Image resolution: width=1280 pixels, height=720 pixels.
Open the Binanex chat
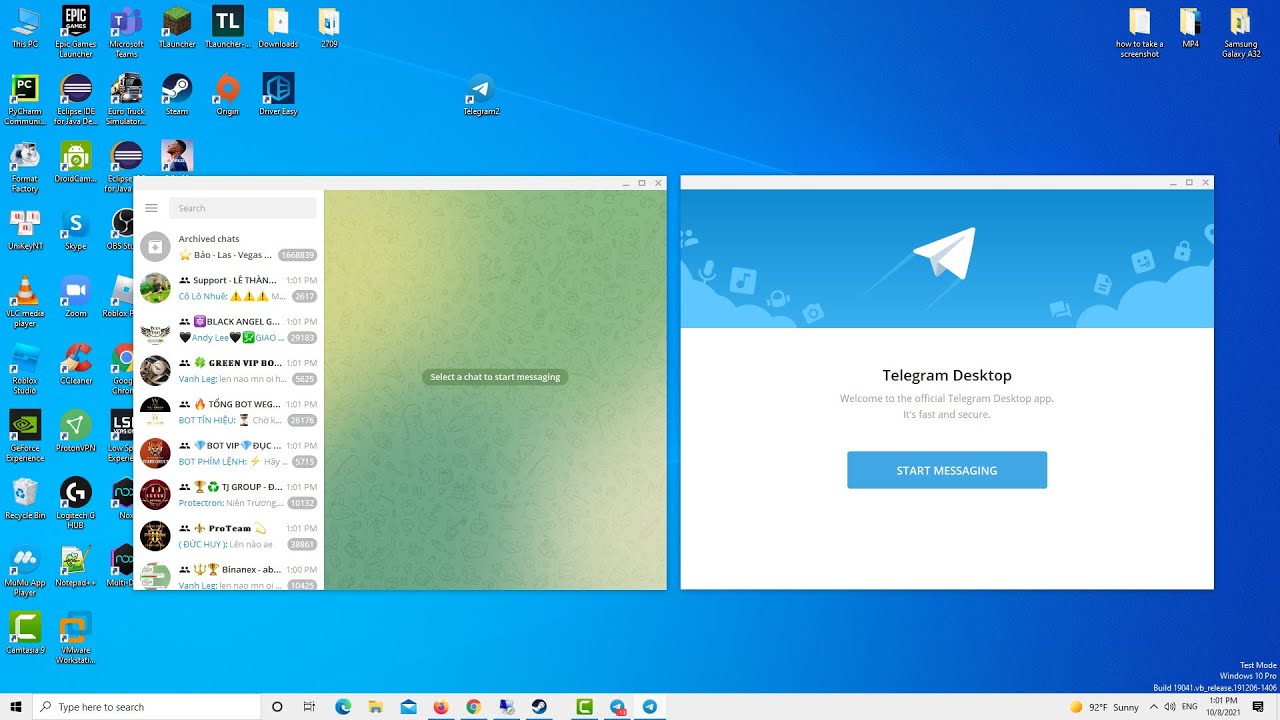tap(229, 574)
